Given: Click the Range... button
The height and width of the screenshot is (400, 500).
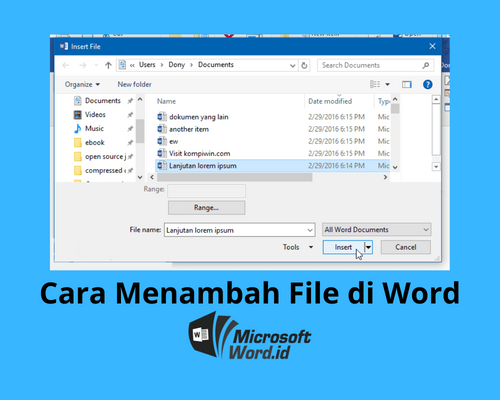Looking at the screenshot, I should [x=207, y=208].
